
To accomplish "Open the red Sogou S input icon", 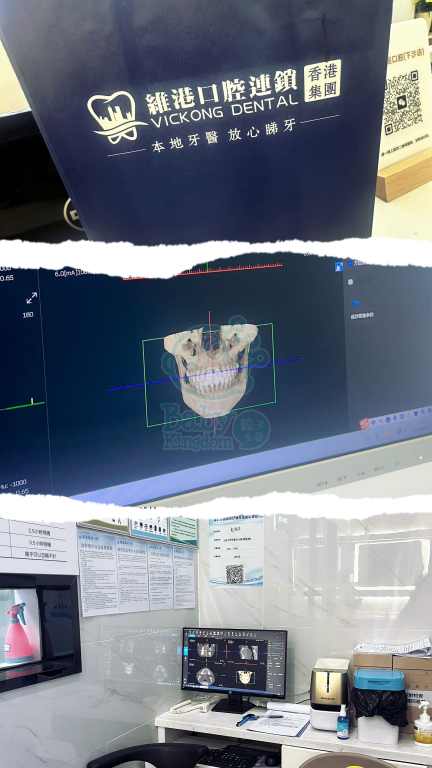I will click(x=364, y=424).
